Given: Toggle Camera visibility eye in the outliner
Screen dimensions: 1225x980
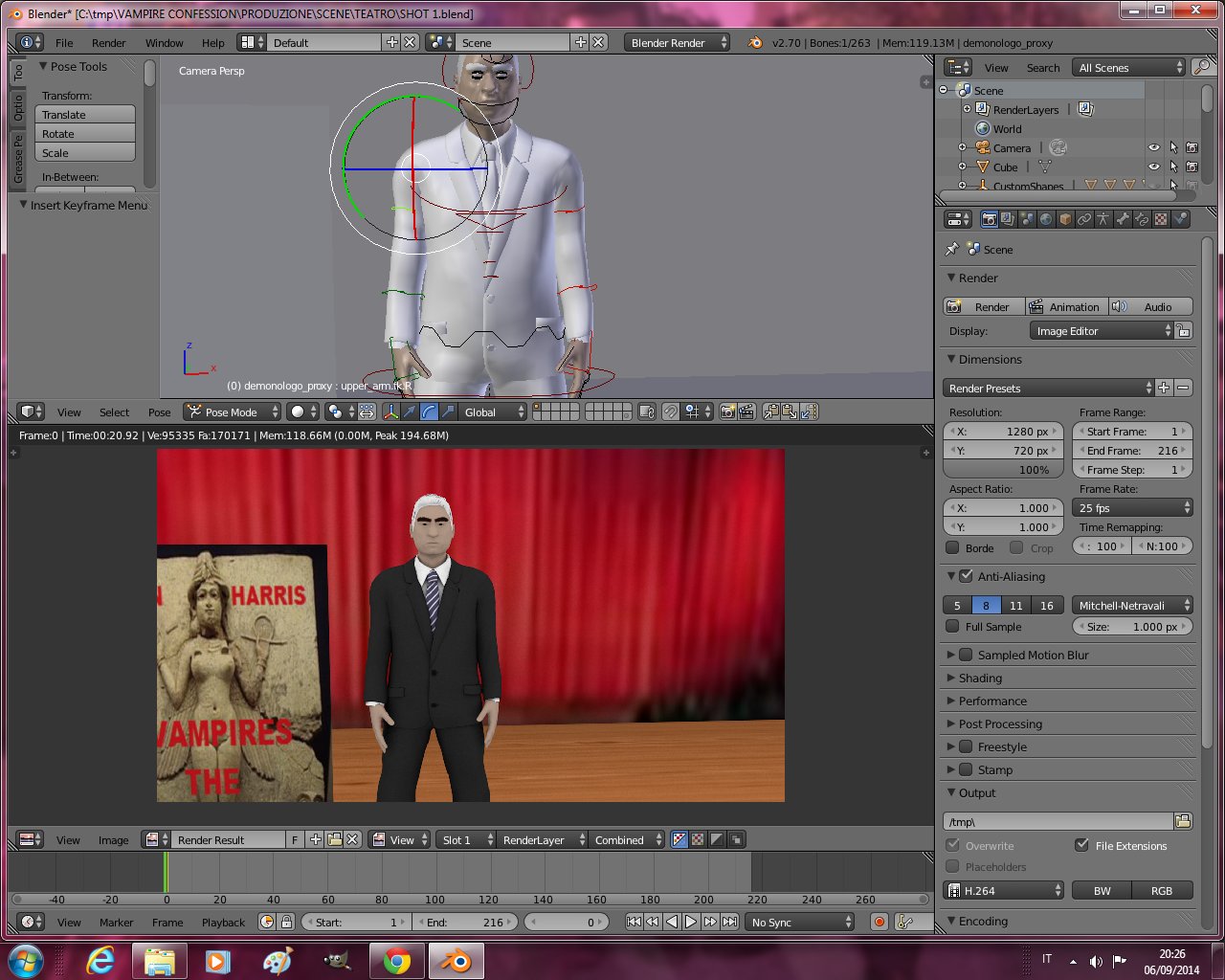Looking at the screenshot, I should (x=1154, y=147).
